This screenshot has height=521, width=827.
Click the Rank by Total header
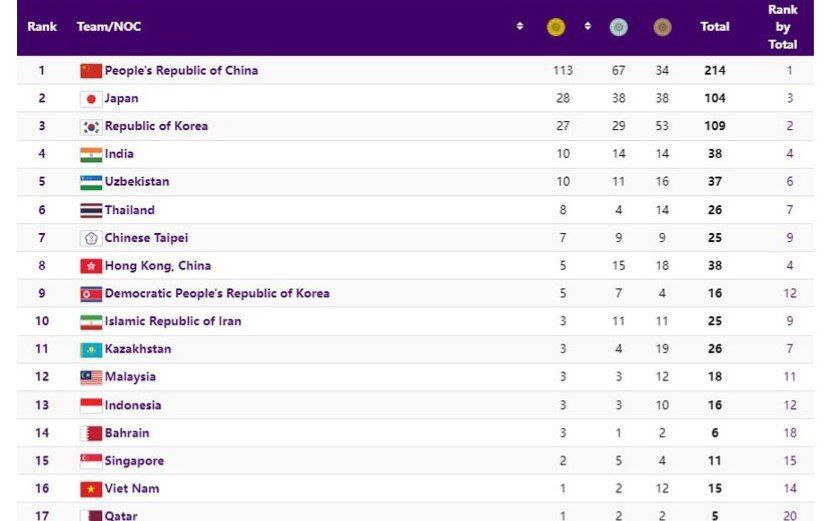coord(782,27)
